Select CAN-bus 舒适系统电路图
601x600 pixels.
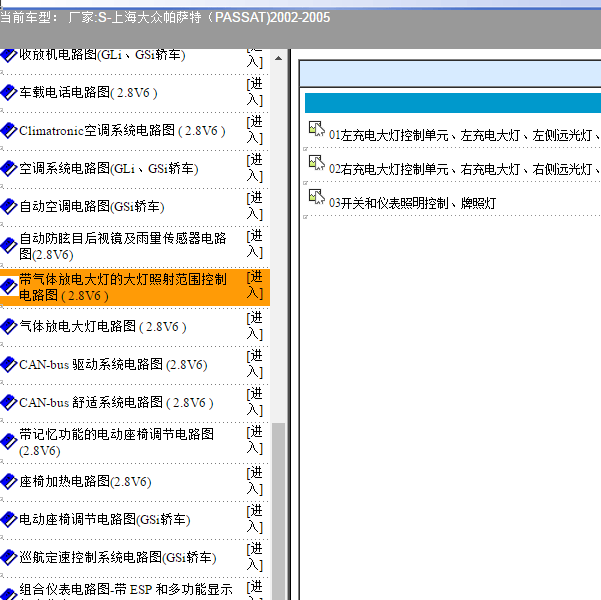[x=116, y=403]
